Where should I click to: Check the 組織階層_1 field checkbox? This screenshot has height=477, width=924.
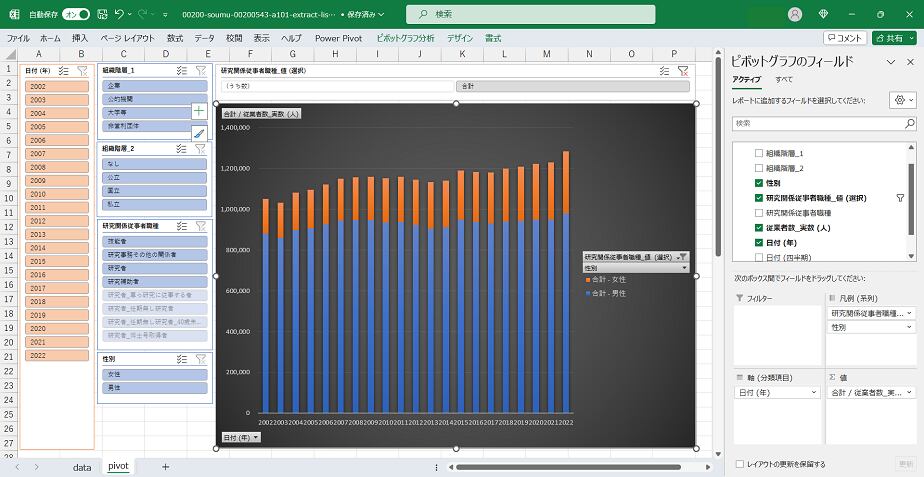click(759, 153)
